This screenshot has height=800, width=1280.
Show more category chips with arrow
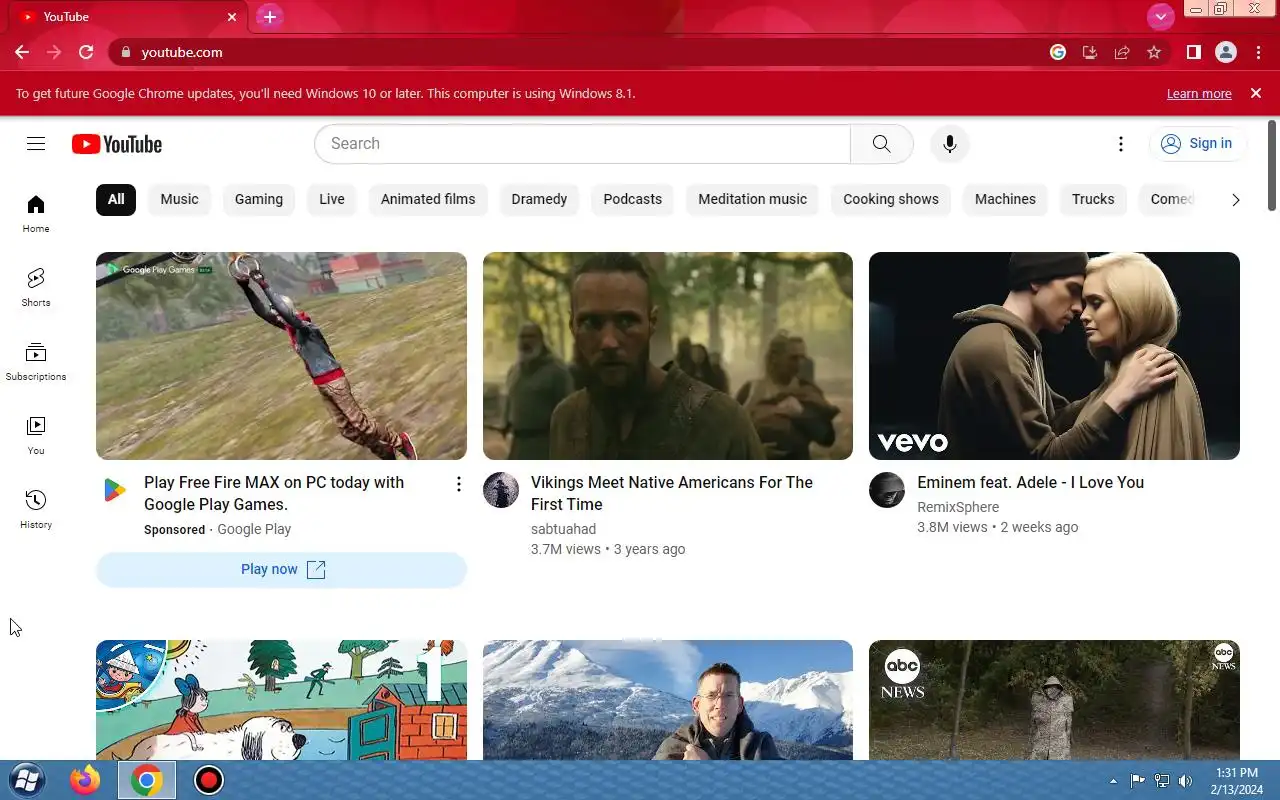click(1236, 199)
